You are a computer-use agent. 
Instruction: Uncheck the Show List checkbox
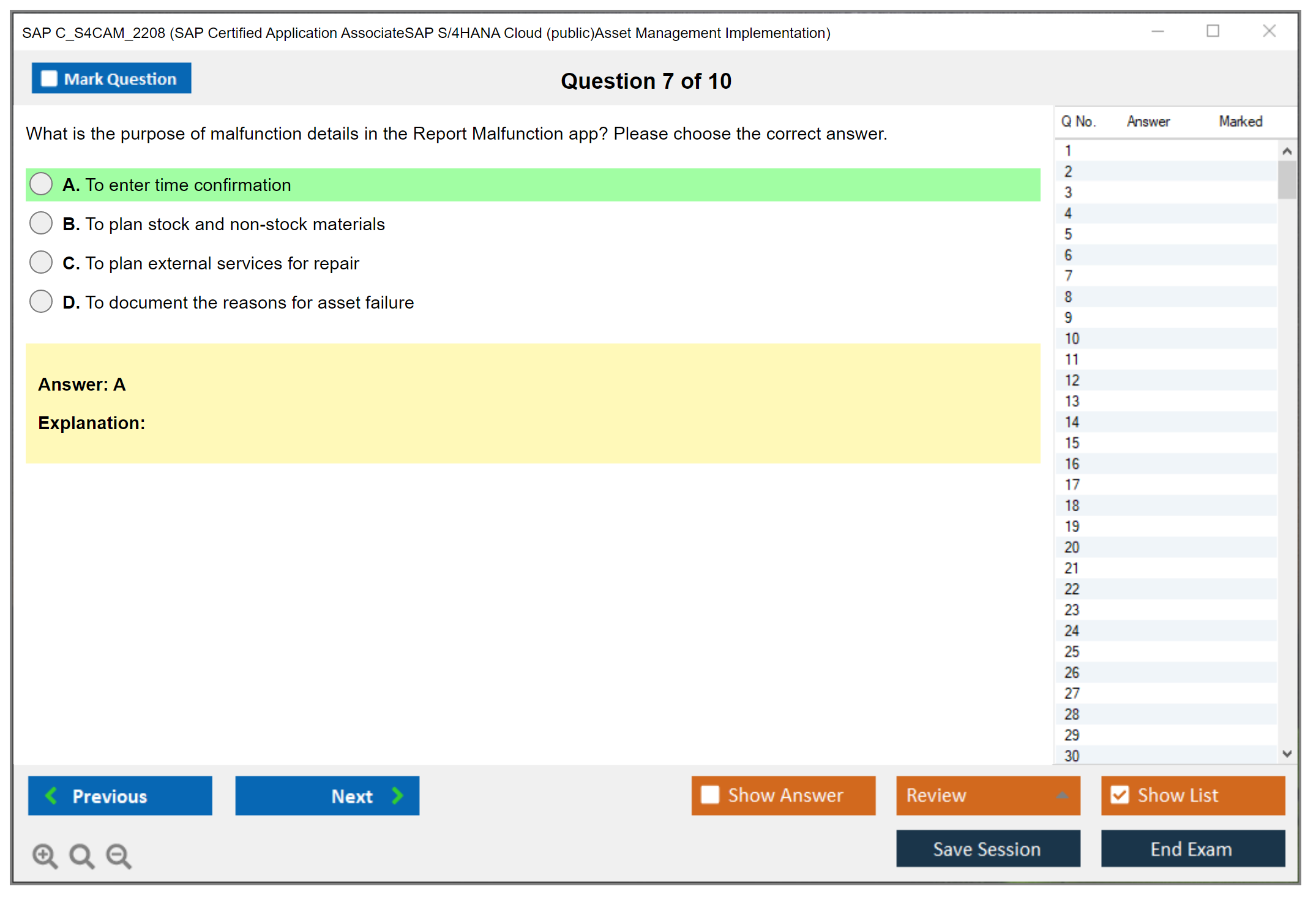coord(1120,795)
